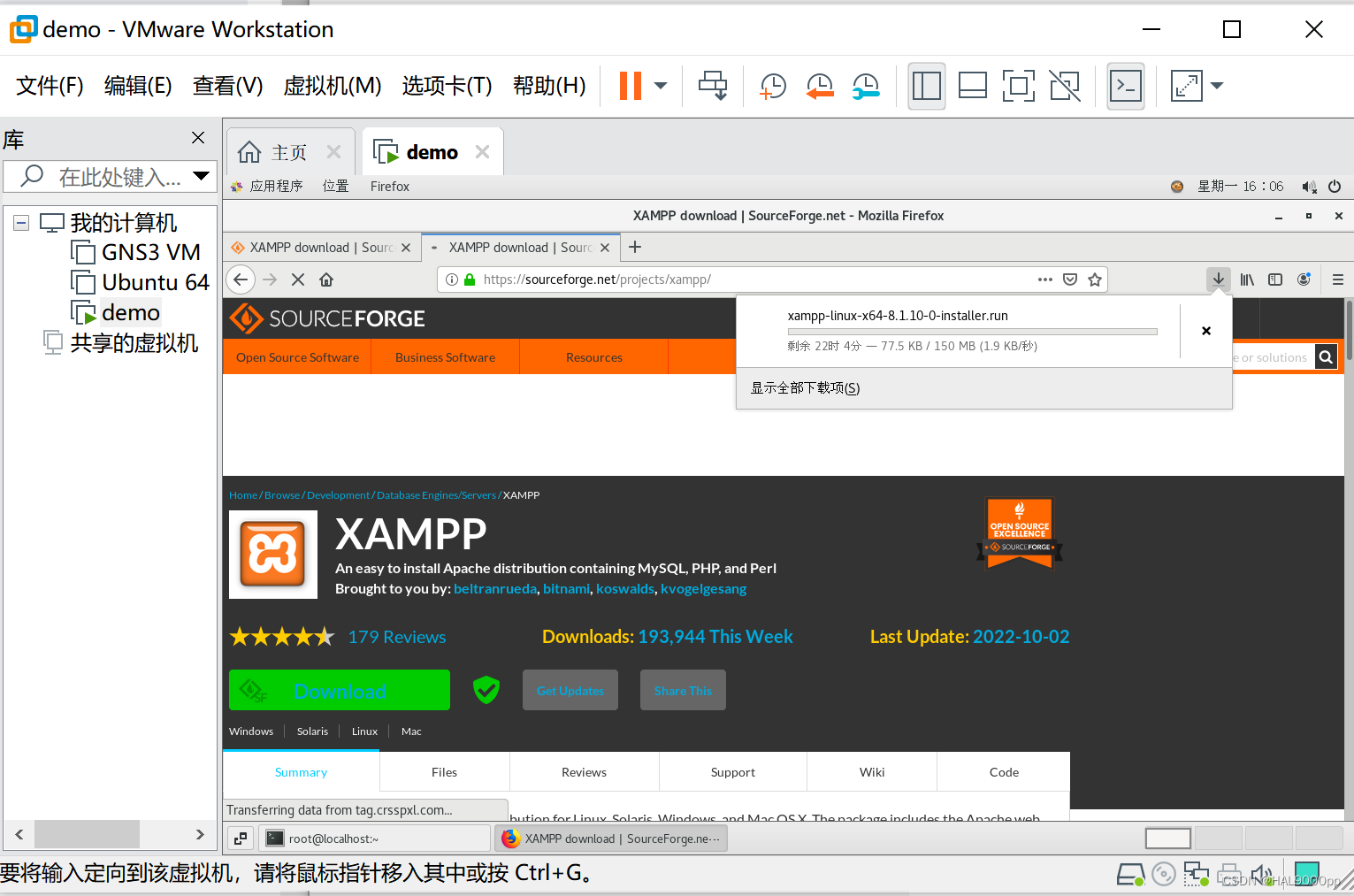1354x896 pixels.
Task: Switch to the first XAMPP download Firefox tab
Action: pyautogui.click(x=322, y=248)
